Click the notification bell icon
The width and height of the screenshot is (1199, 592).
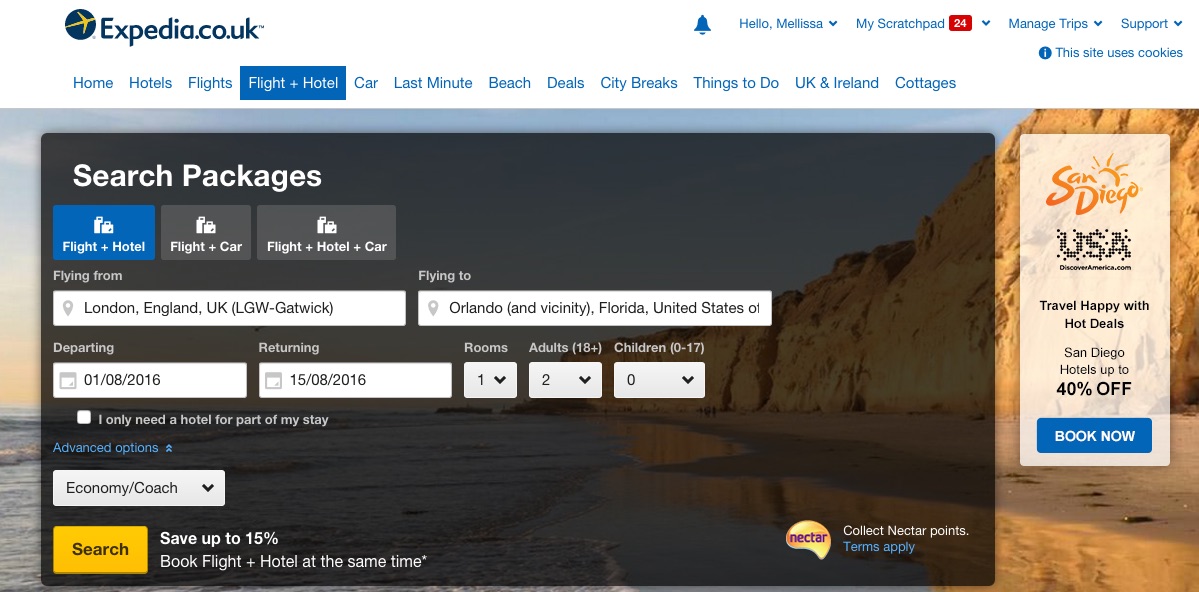(702, 24)
